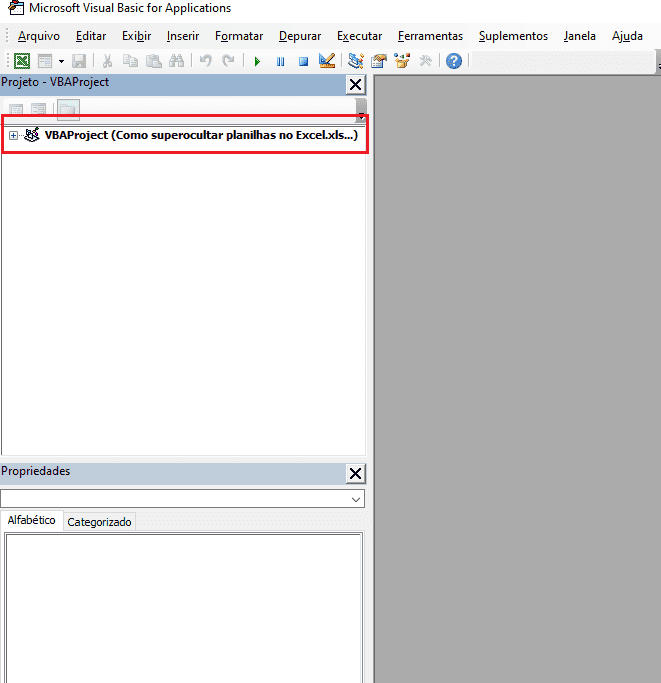
Task: Click the main toolbar grip handle
Action: [8, 61]
